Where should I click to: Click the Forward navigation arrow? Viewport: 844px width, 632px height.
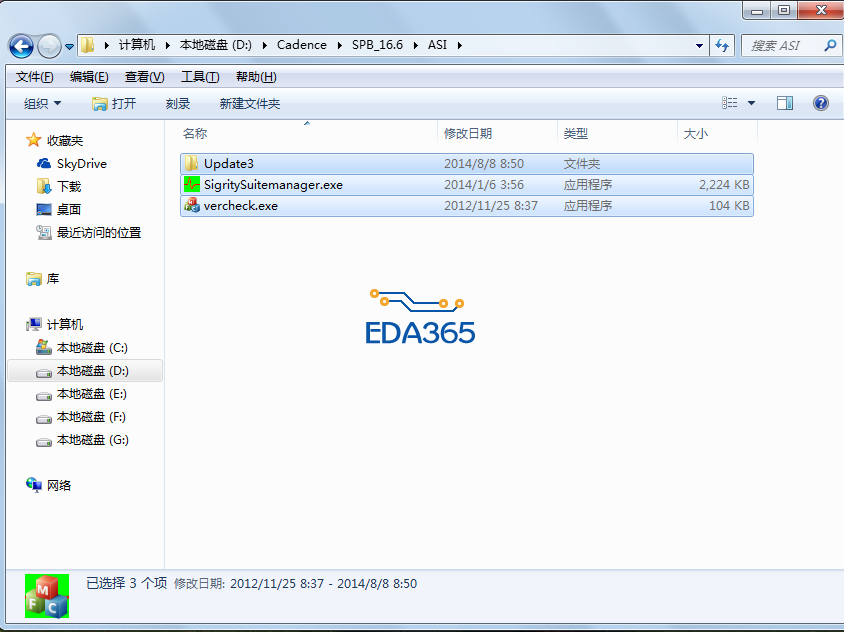click(x=49, y=46)
